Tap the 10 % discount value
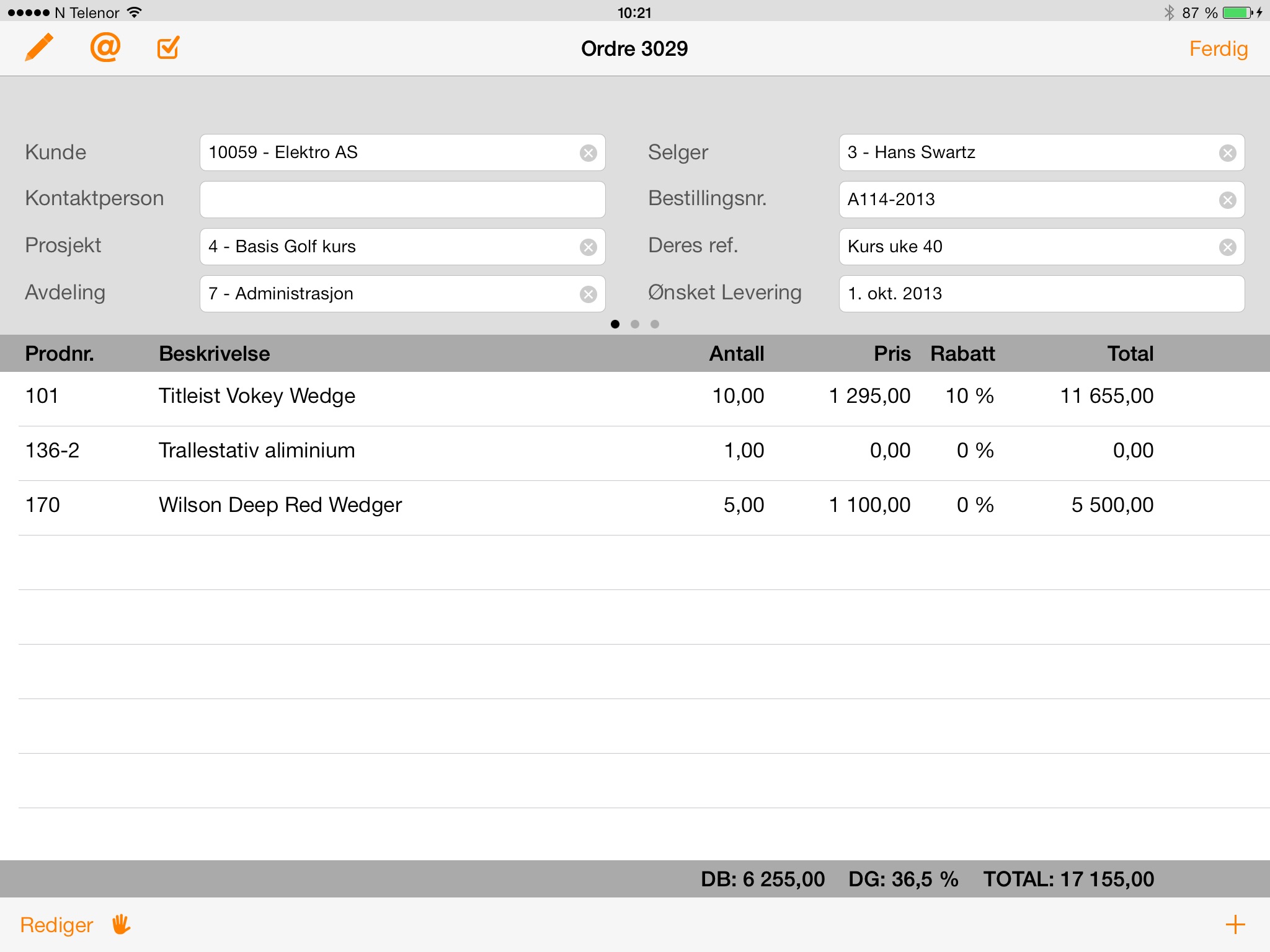 [969, 395]
